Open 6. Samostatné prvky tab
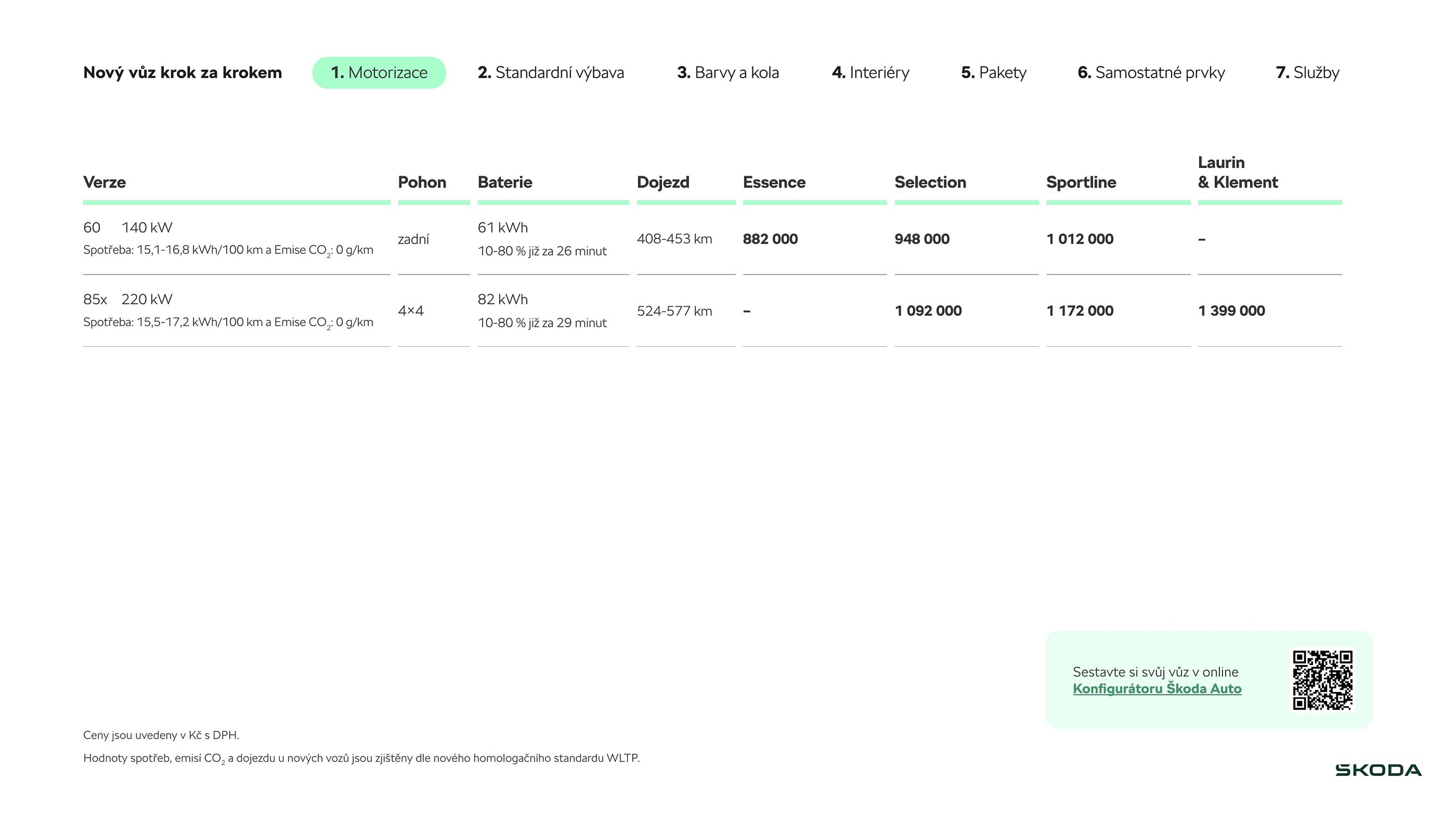Viewport: 1456px width, 819px height. pyautogui.click(x=1151, y=72)
